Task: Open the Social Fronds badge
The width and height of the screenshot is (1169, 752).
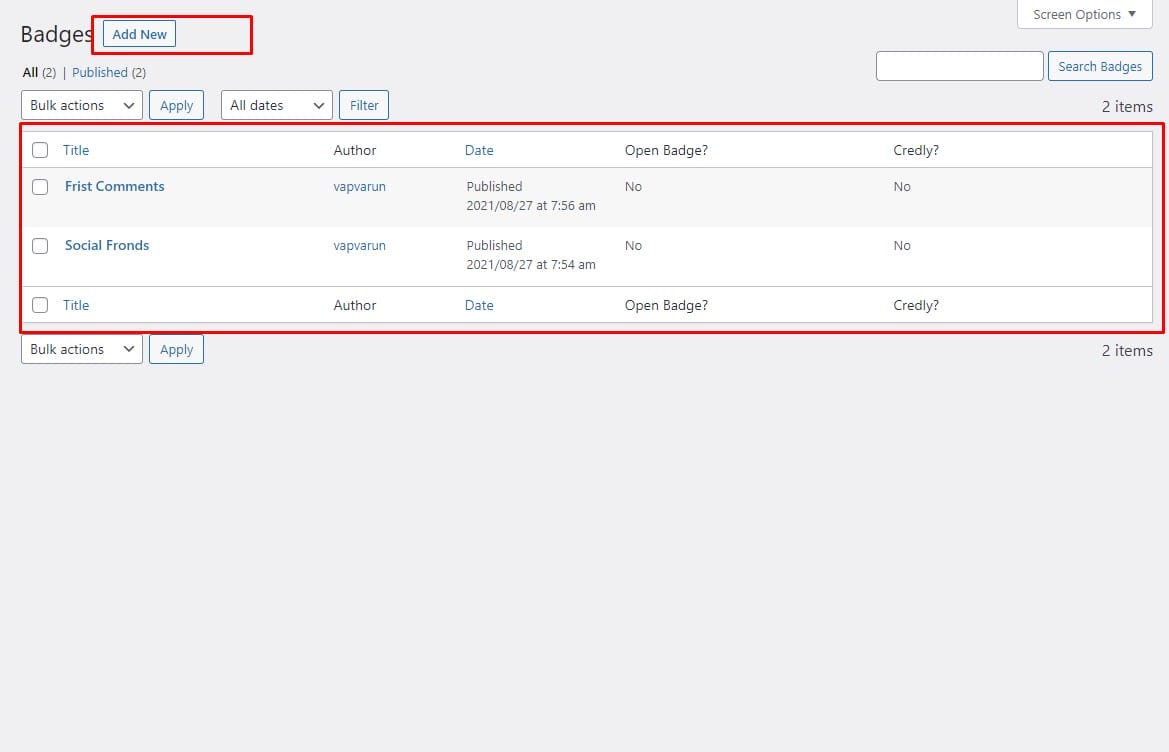Action: point(107,245)
